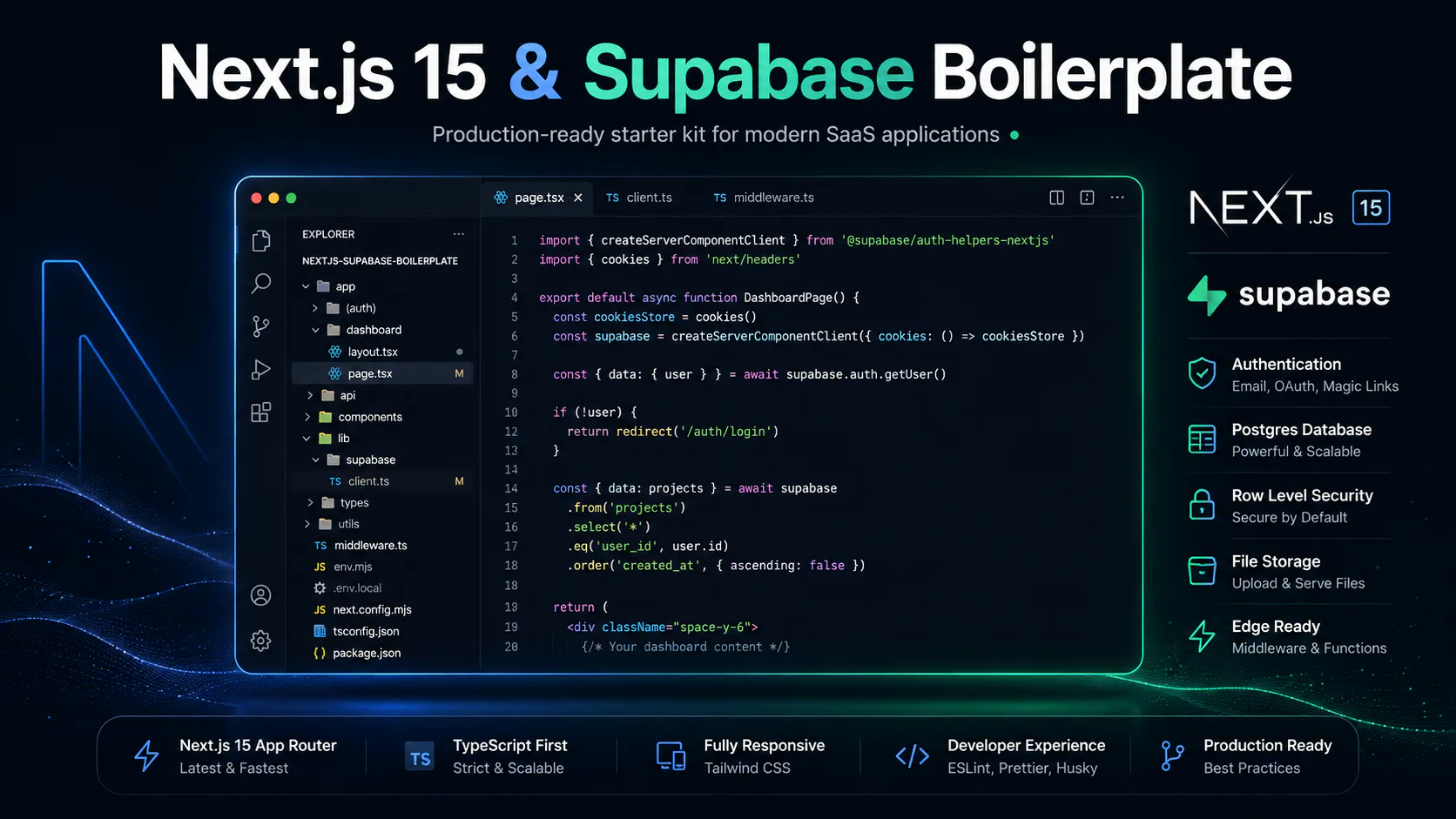Click the redirect('/auth/login') code line

pyautogui.click(x=672, y=432)
